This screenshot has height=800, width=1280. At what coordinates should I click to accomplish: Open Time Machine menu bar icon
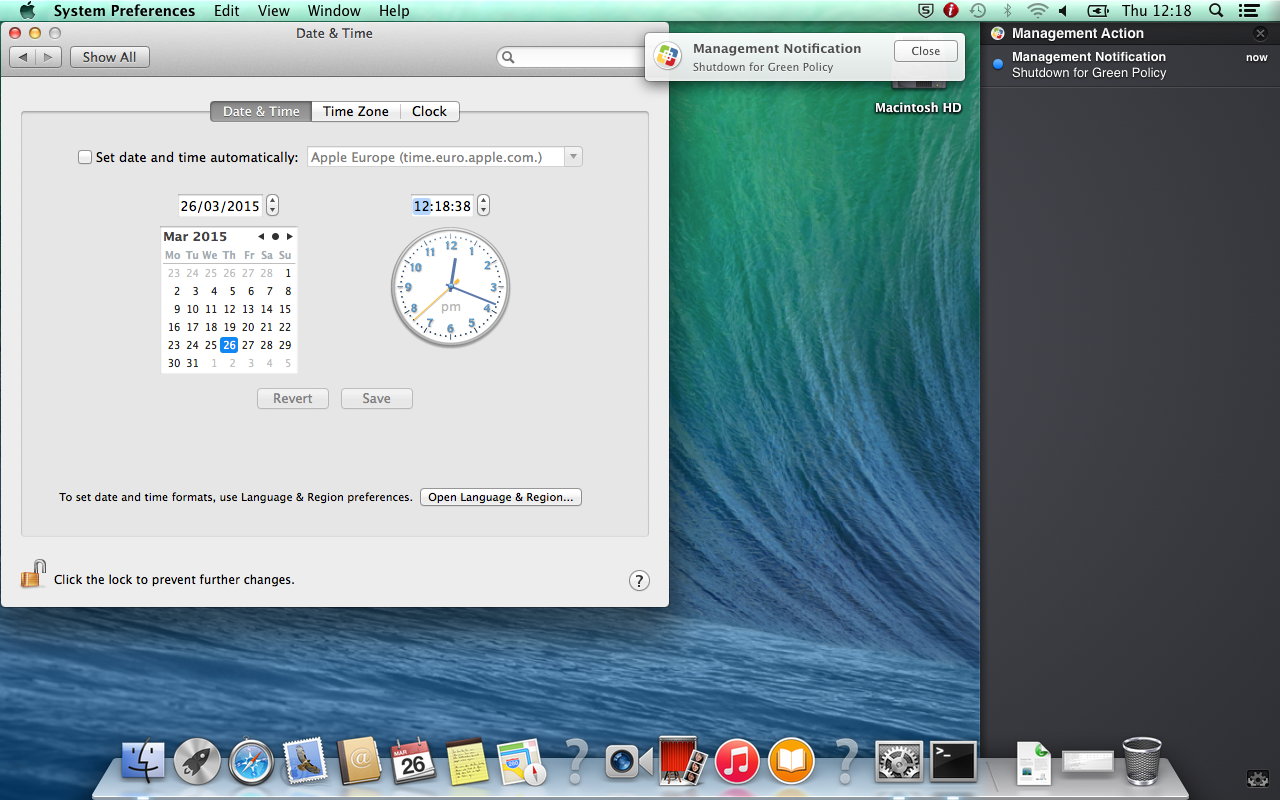[x=978, y=11]
